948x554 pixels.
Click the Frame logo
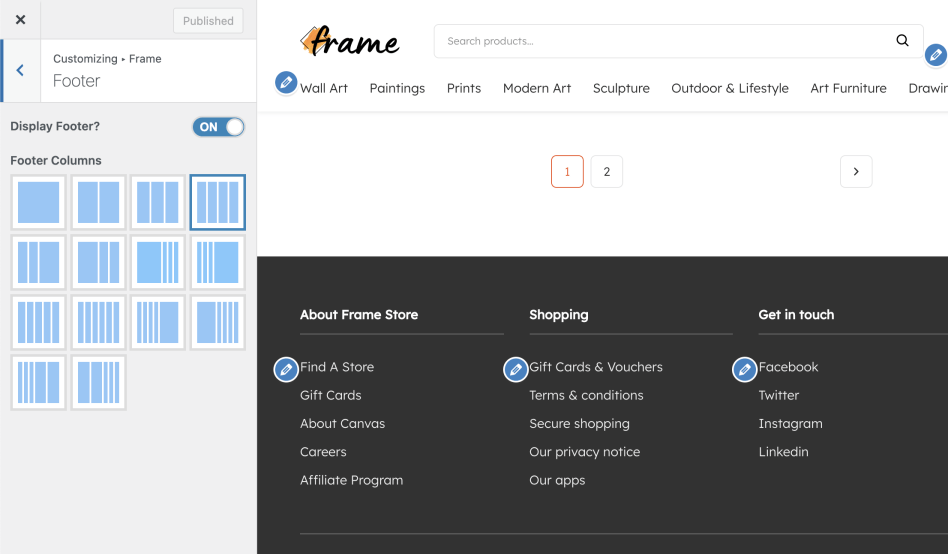(350, 41)
